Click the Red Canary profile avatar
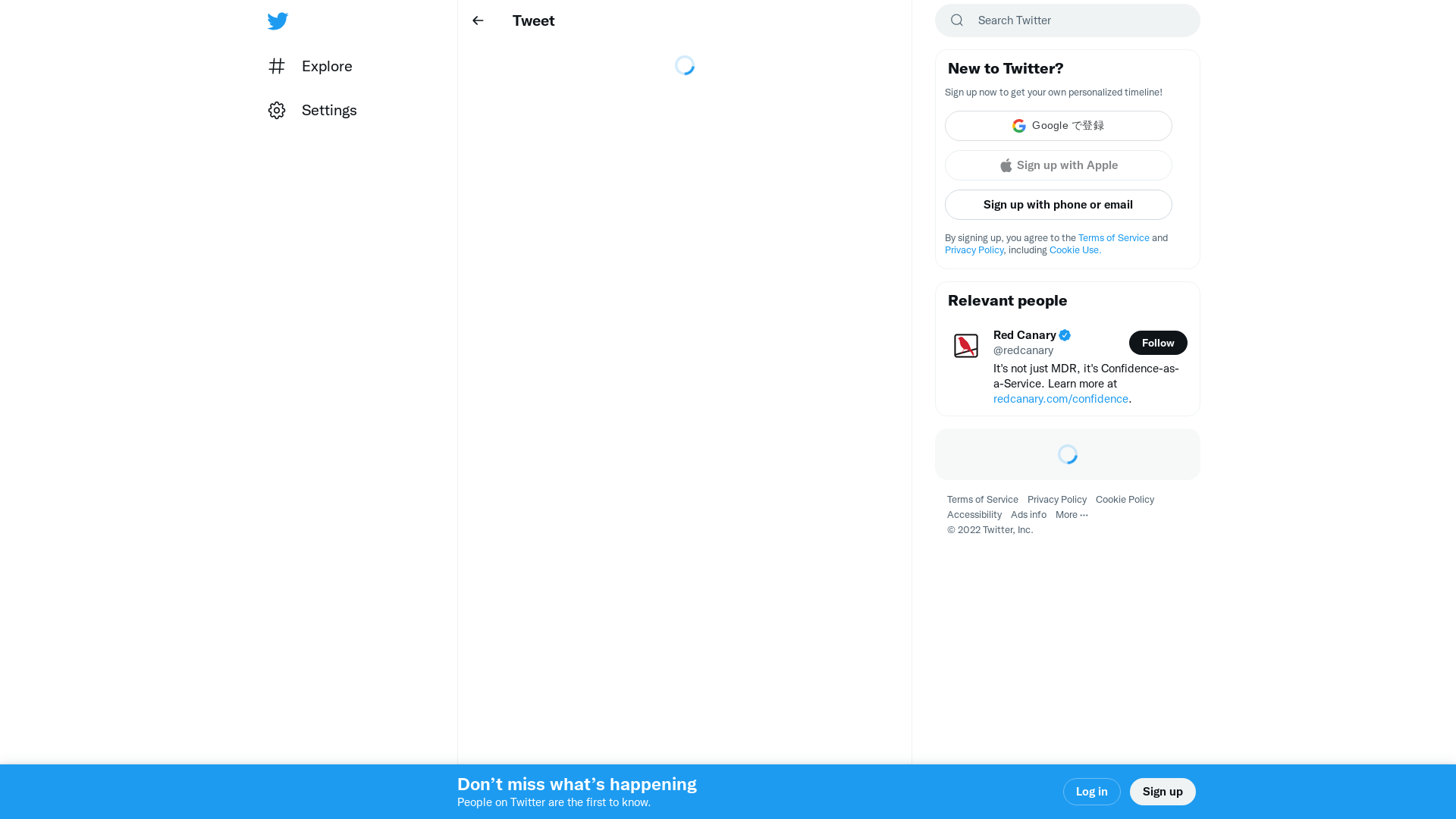 (x=966, y=346)
